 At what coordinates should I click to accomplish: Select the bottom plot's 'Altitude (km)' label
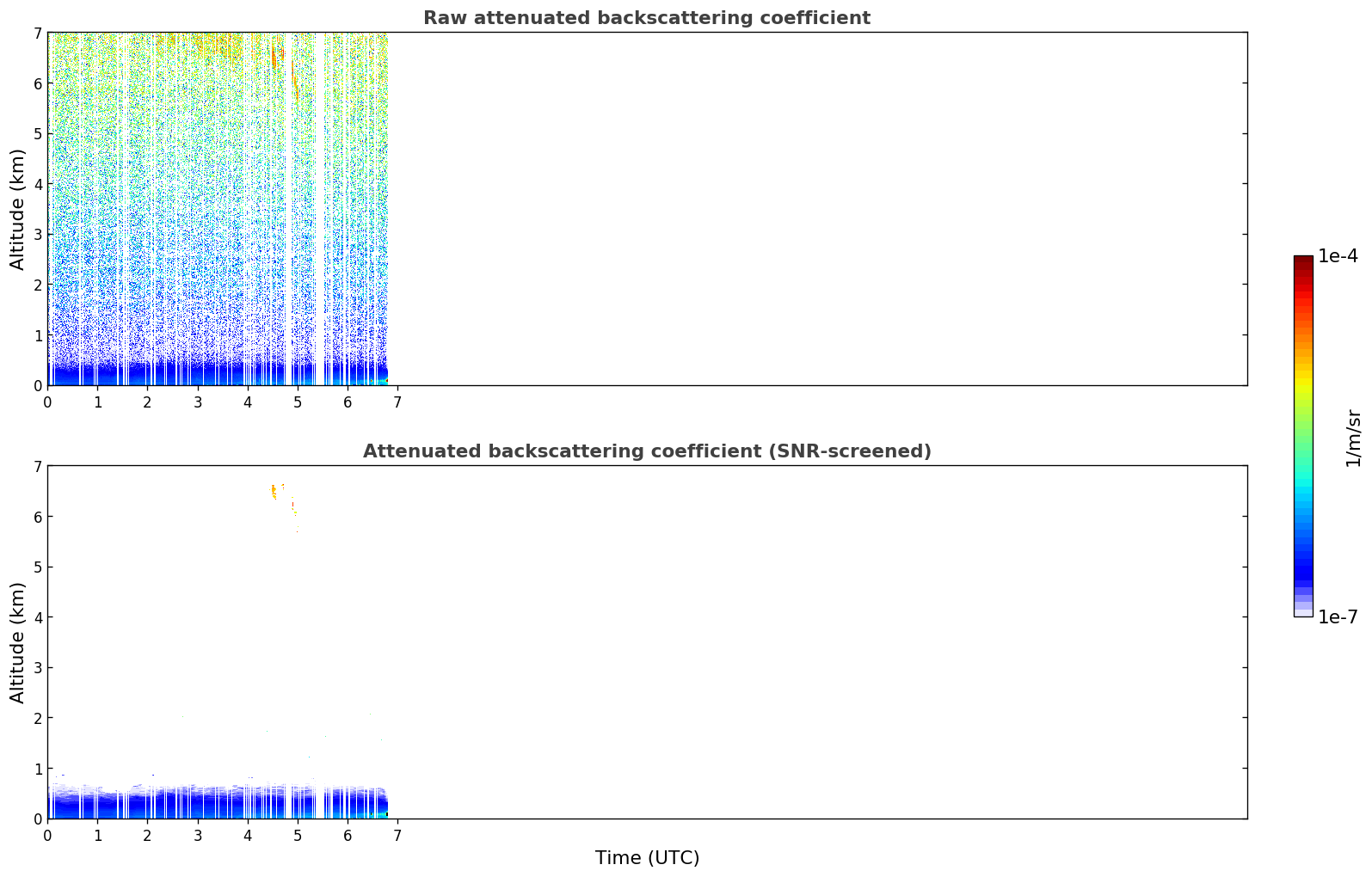click(18, 642)
